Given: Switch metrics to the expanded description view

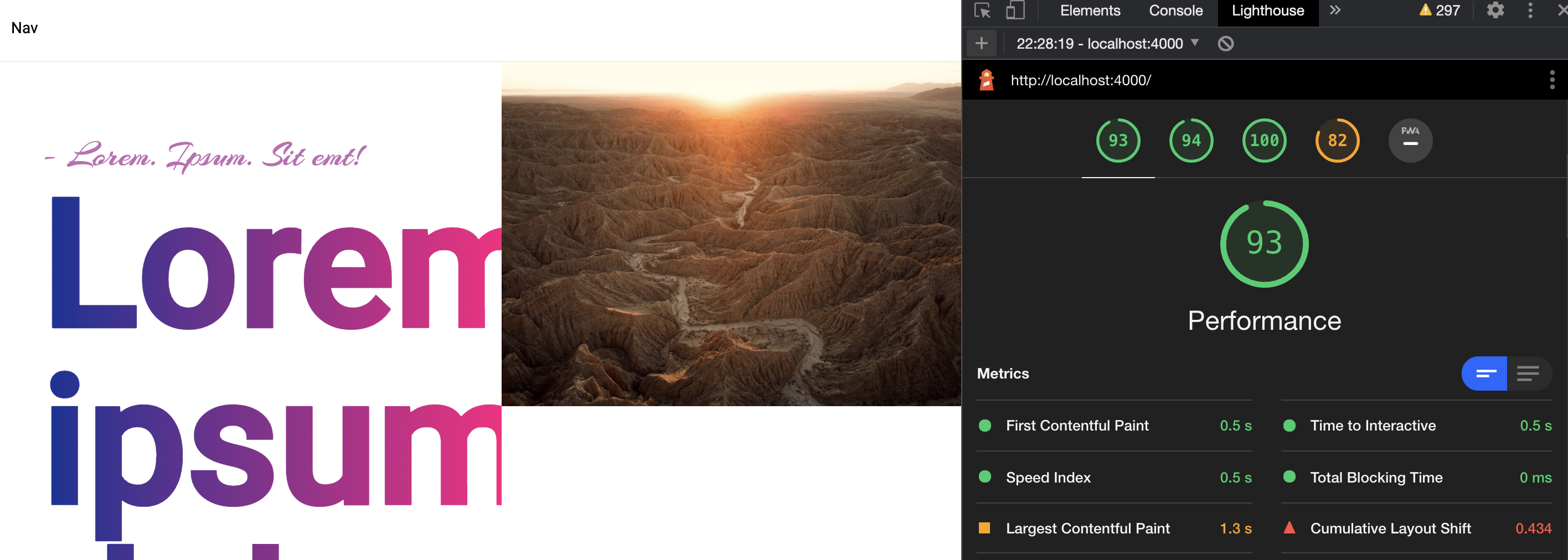Looking at the screenshot, I should (1529, 374).
